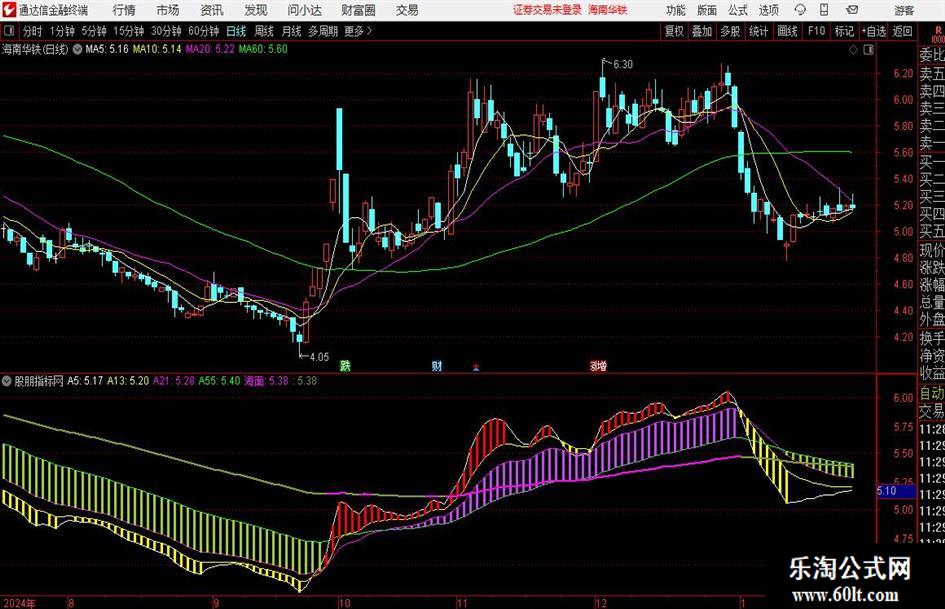945x609 pixels.
Task: Switch to the 周线 weekly tab
Action: click(264, 31)
